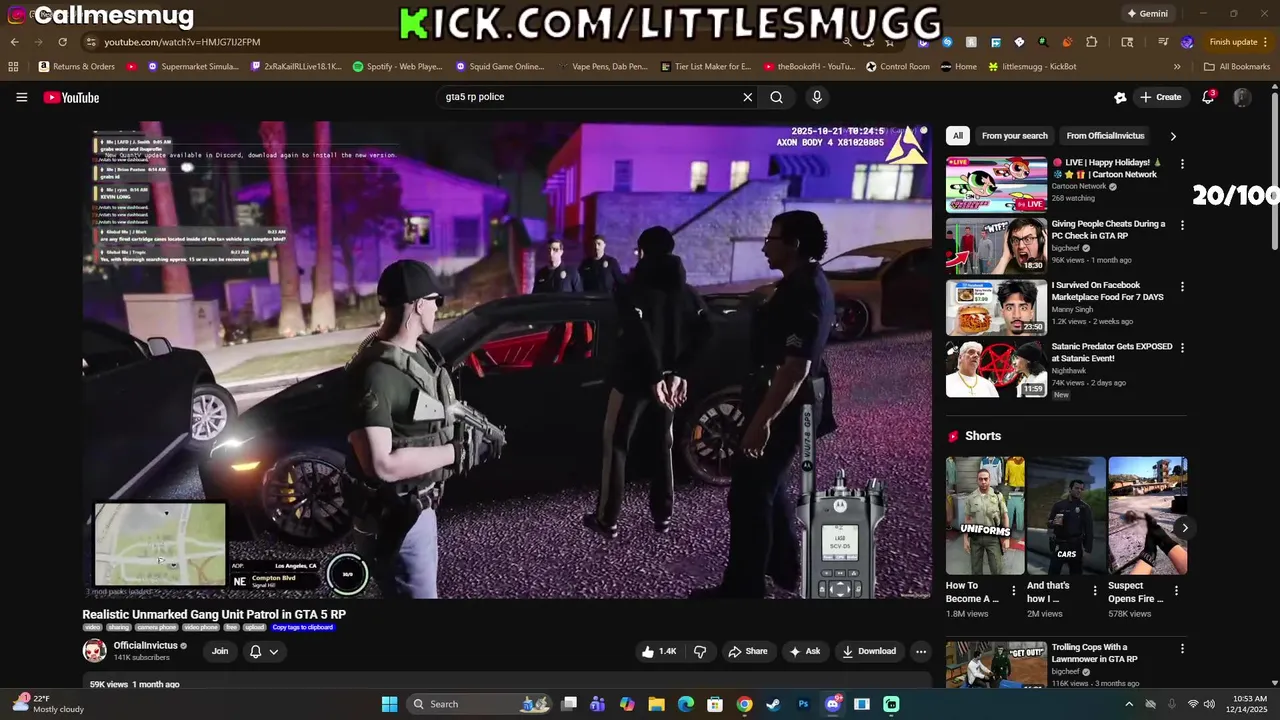
Task: Open How To Become A short
Action: pos(985,517)
